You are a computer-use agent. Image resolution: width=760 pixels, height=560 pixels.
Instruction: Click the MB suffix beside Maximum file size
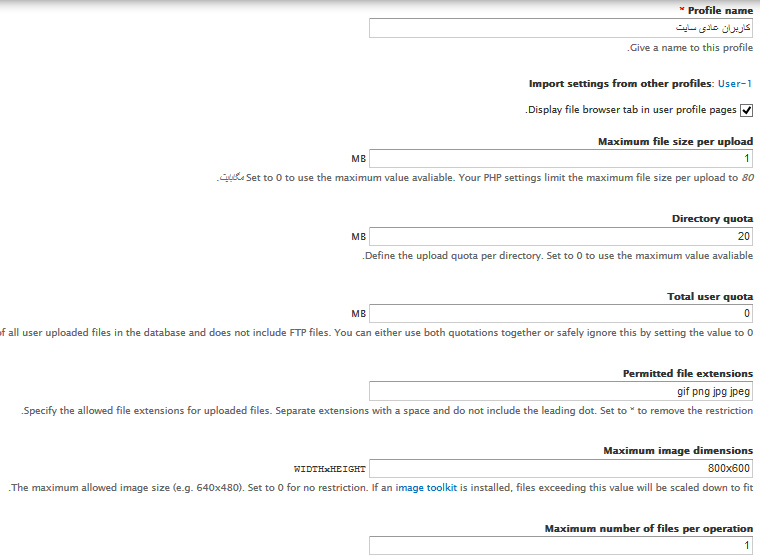pos(359,159)
